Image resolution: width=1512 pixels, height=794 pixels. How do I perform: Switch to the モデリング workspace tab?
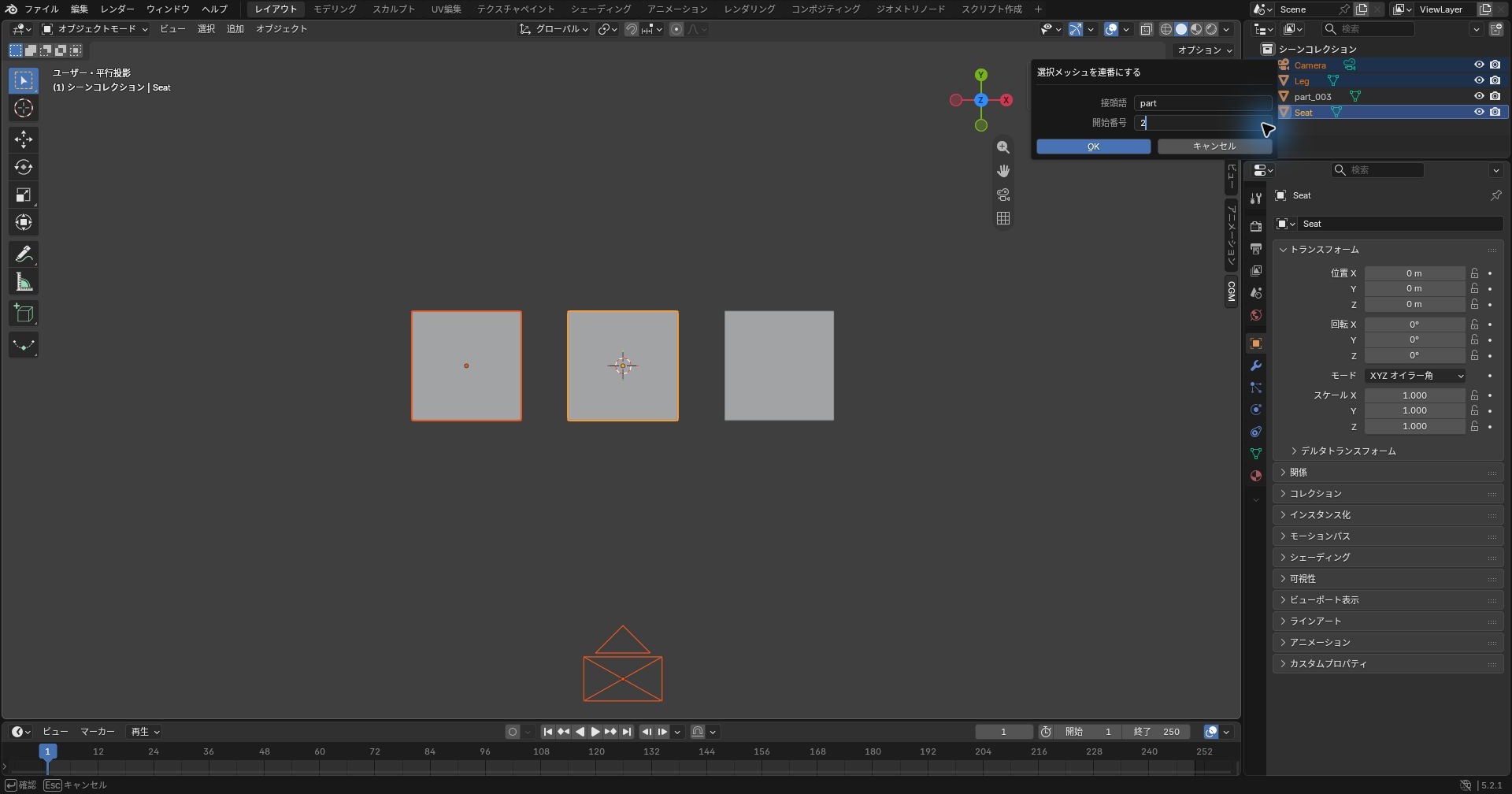click(335, 9)
